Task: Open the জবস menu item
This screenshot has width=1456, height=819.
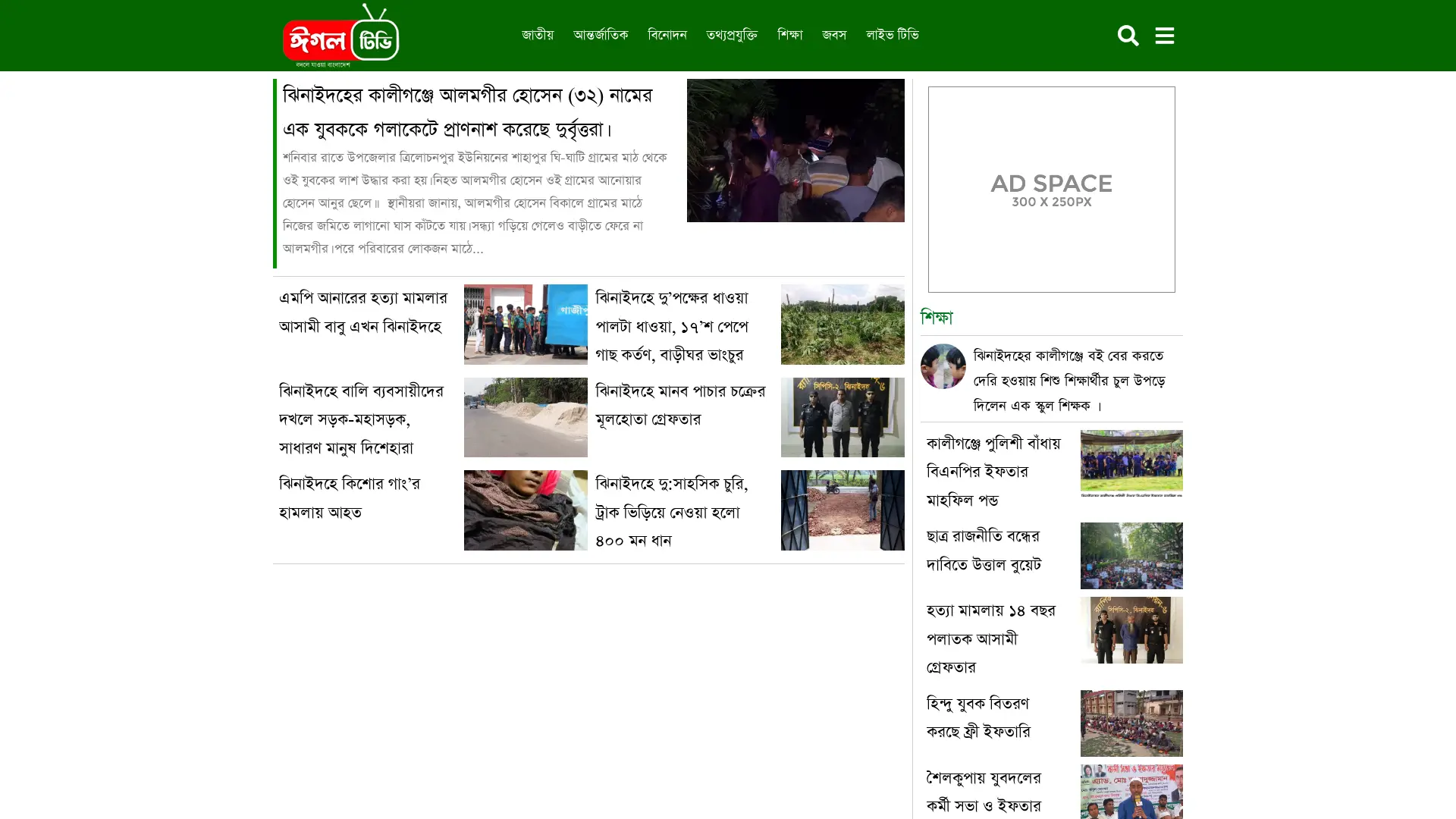Action: tap(834, 35)
